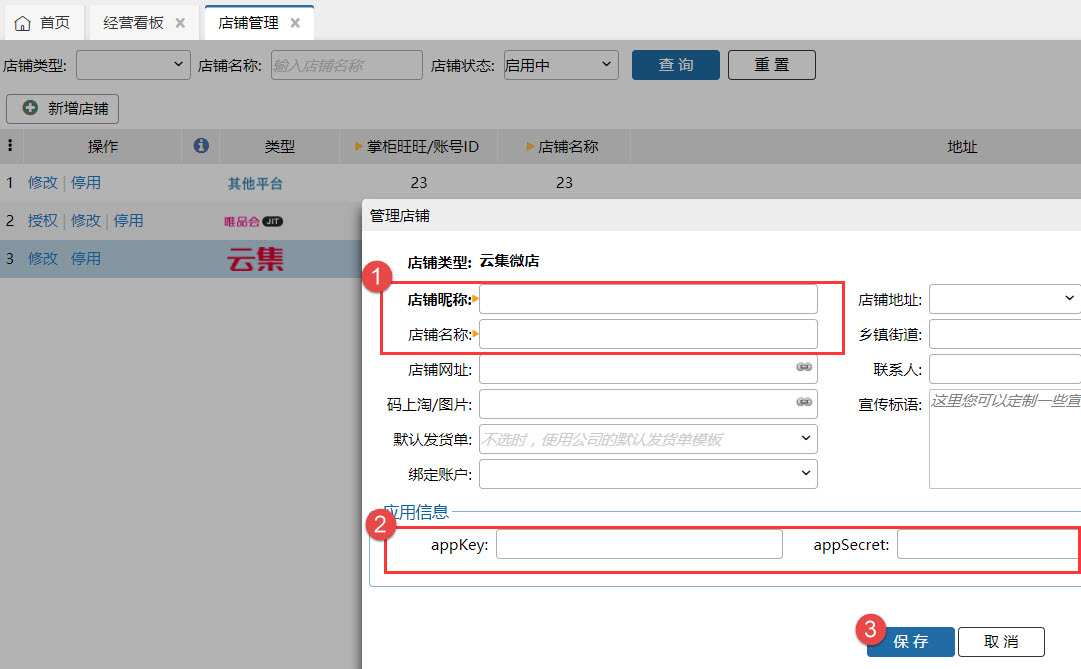Click the info icon in table header
Viewport: 1081px width, 669px height.
(x=201, y=146)
